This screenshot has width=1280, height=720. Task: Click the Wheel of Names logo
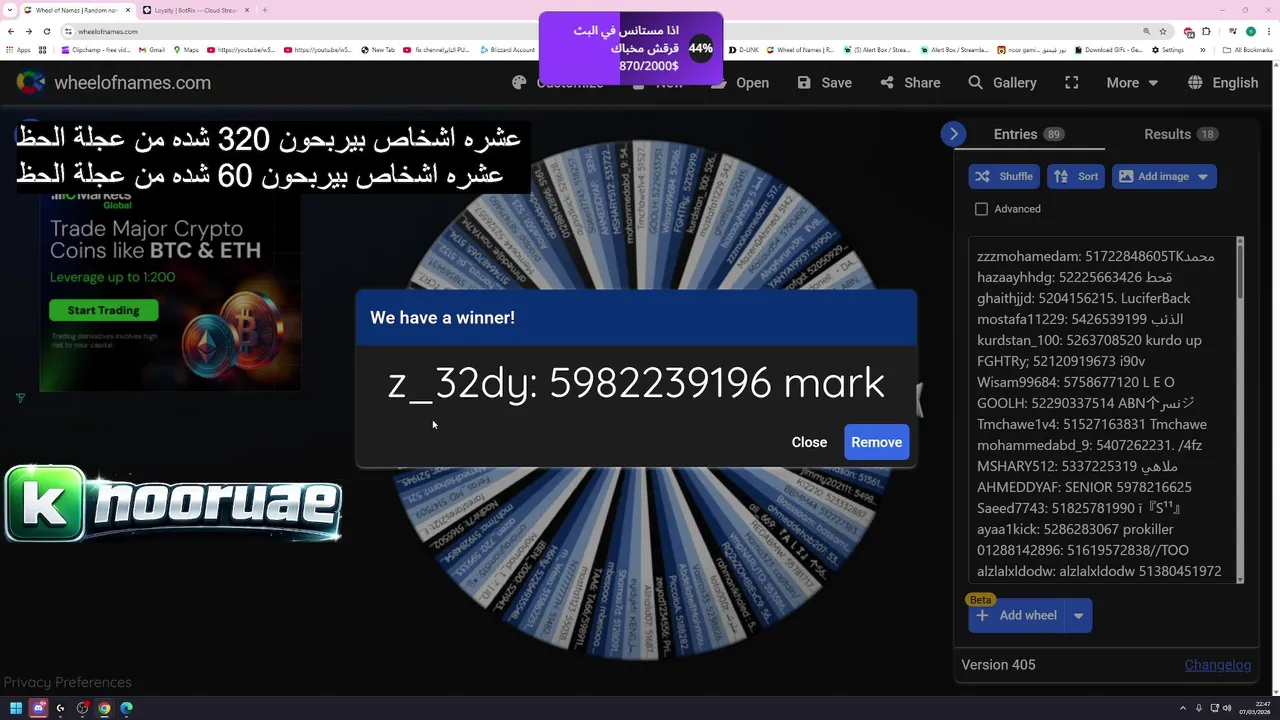[x=114, y=83]
